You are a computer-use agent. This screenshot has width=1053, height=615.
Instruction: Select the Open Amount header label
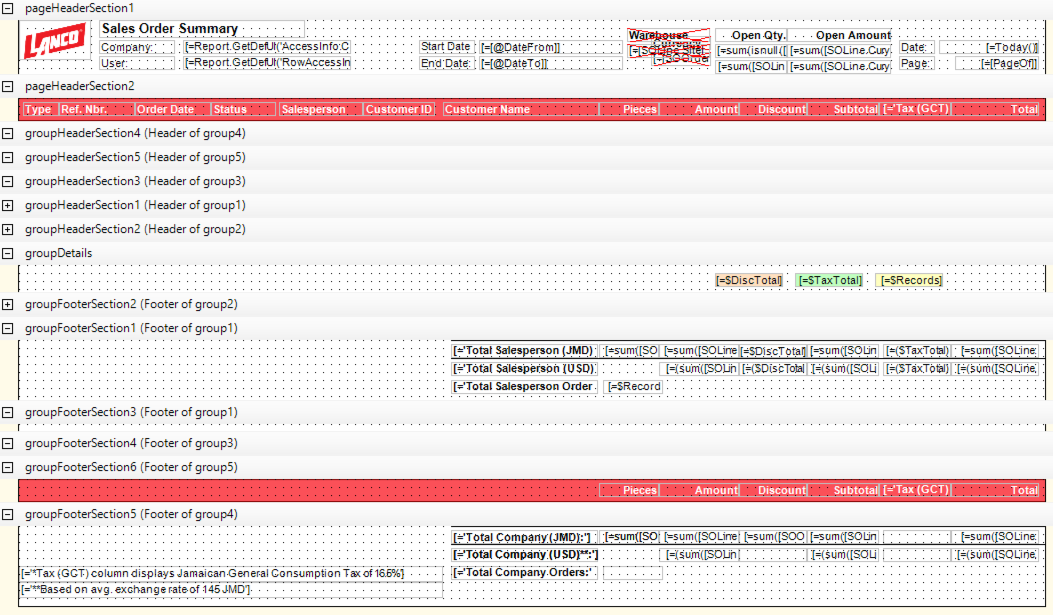(x=852, y=36)
